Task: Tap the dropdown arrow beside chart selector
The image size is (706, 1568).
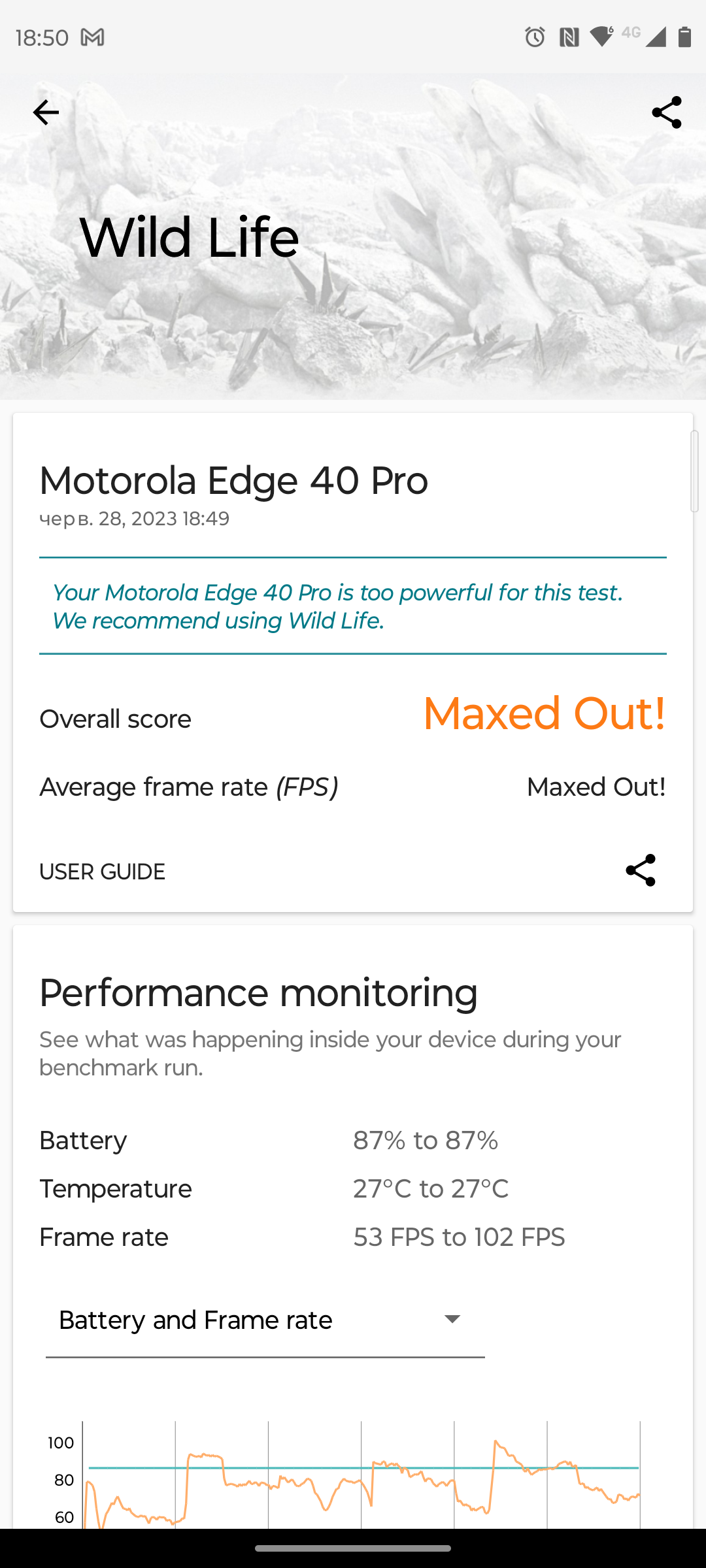Action: pyautogui.click(x=452, y=1319)
